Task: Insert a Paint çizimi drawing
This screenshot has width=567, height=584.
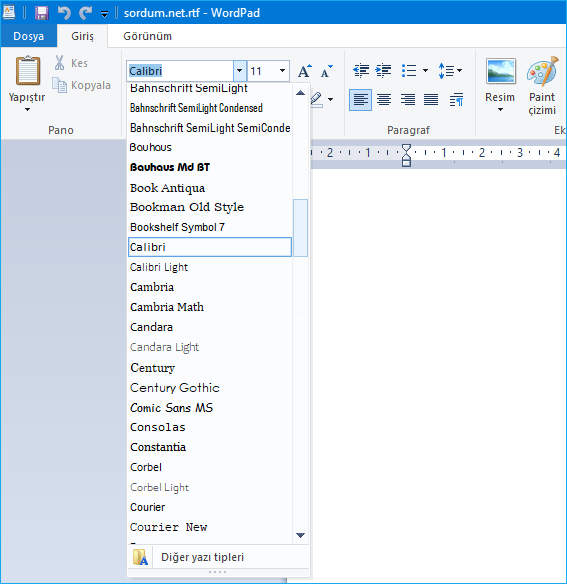Action: 542,86
